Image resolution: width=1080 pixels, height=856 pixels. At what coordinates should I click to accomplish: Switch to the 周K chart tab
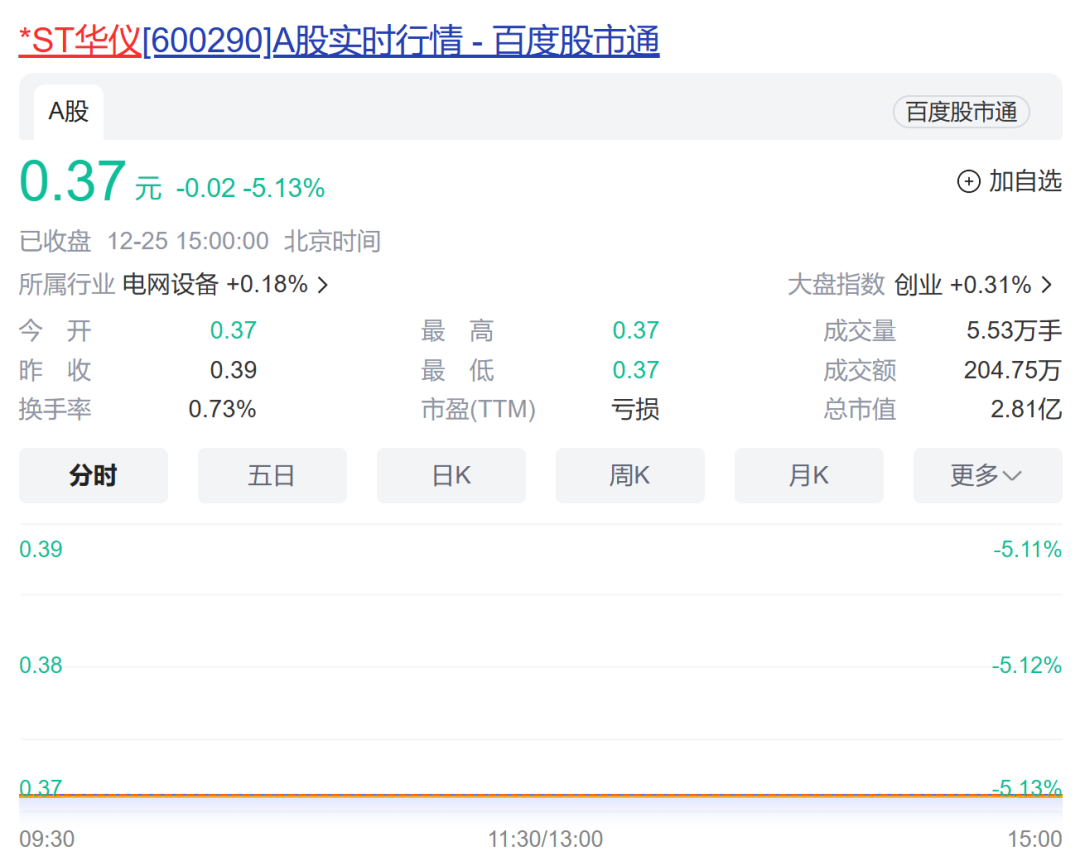630,476
